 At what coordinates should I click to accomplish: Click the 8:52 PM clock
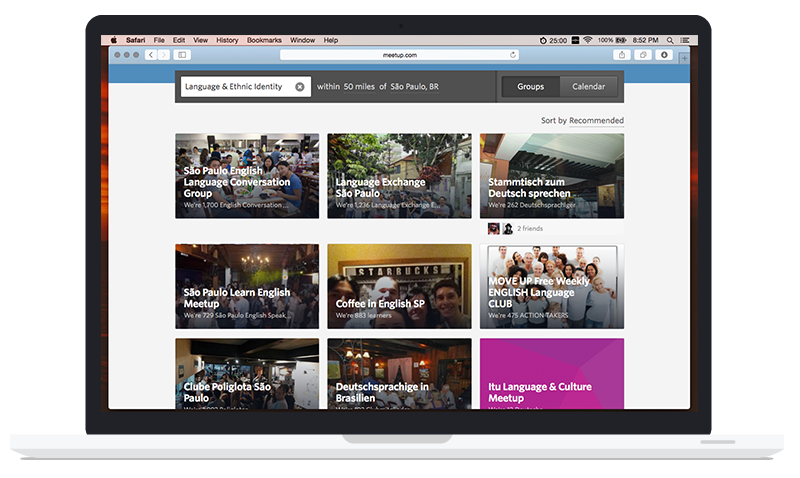pos(645,40)
